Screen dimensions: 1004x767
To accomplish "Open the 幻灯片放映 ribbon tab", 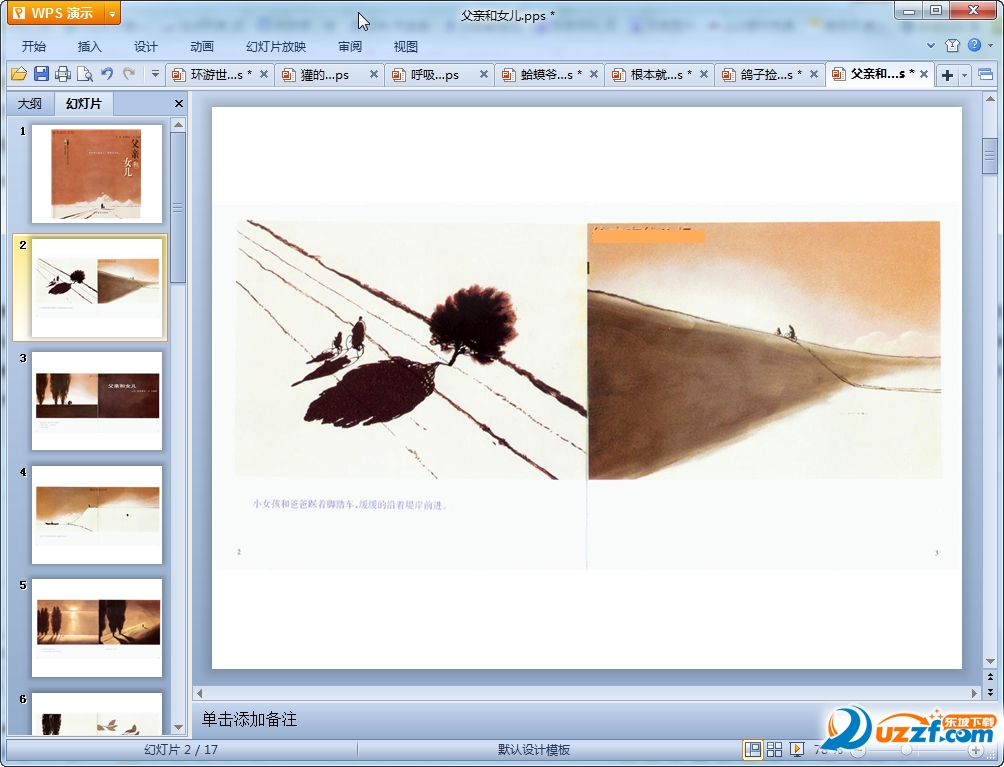I will [x=276, y=47].
